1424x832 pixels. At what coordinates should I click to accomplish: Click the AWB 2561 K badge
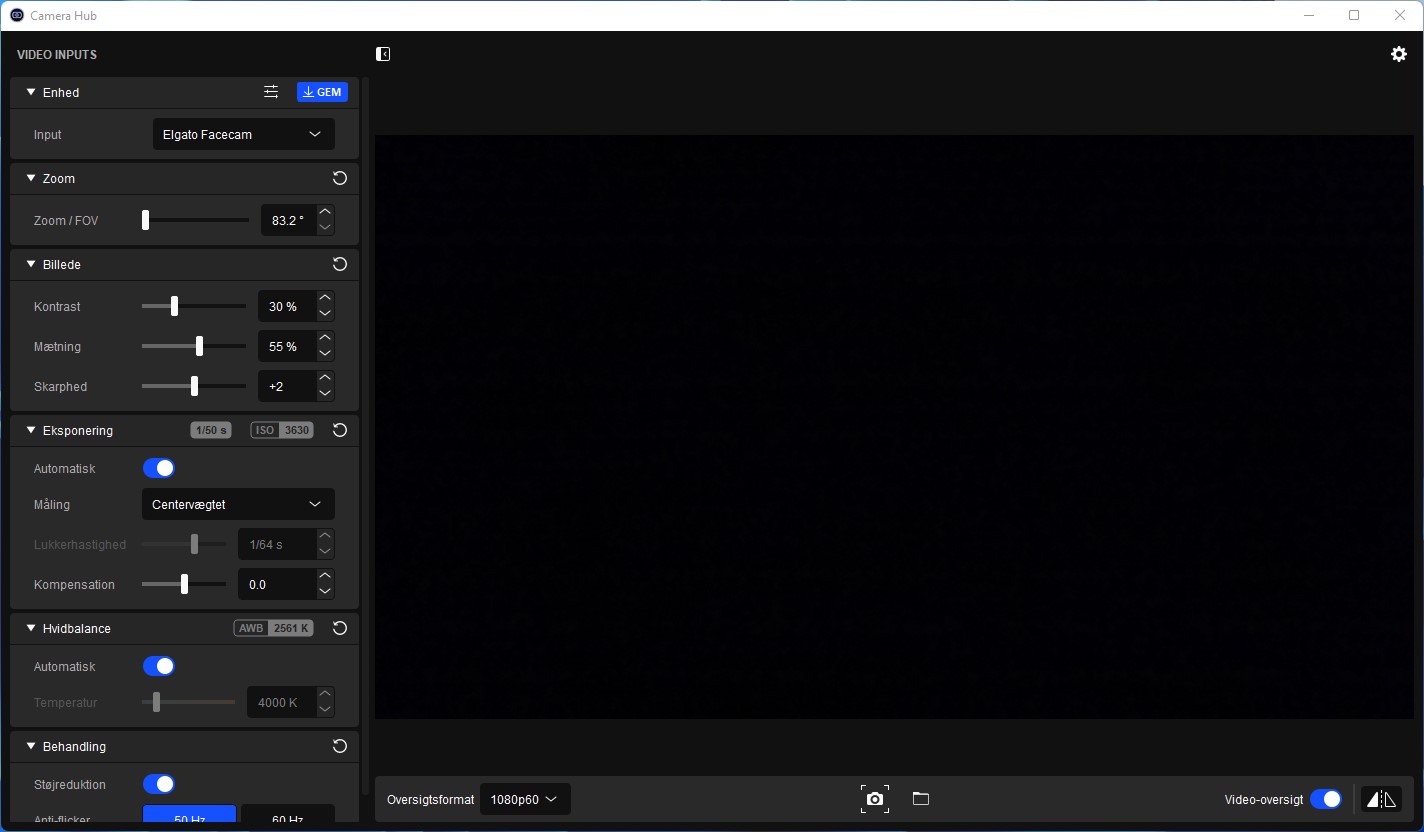coord(274,628)
